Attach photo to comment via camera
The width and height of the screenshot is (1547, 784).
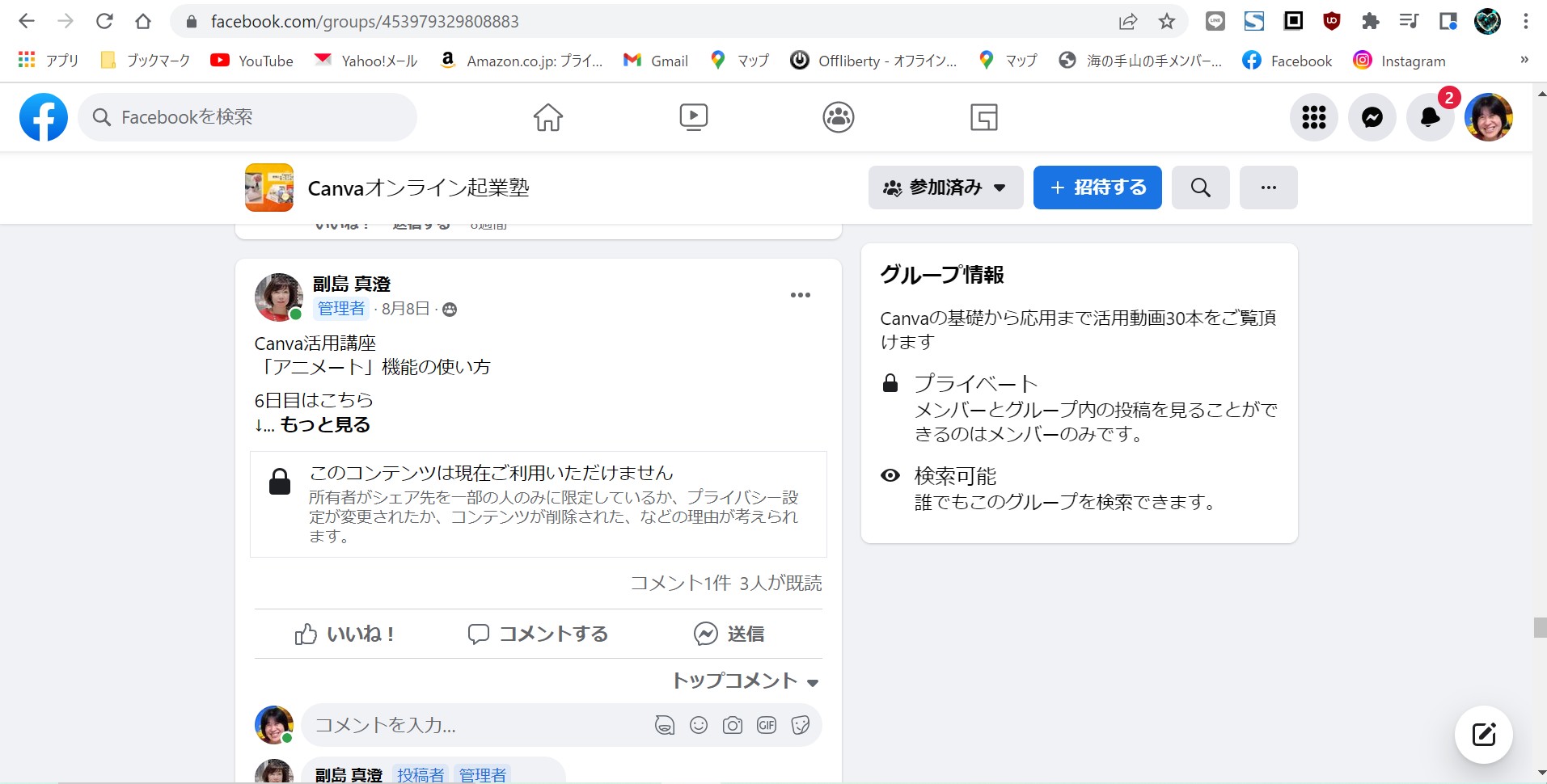coord(733,725)
